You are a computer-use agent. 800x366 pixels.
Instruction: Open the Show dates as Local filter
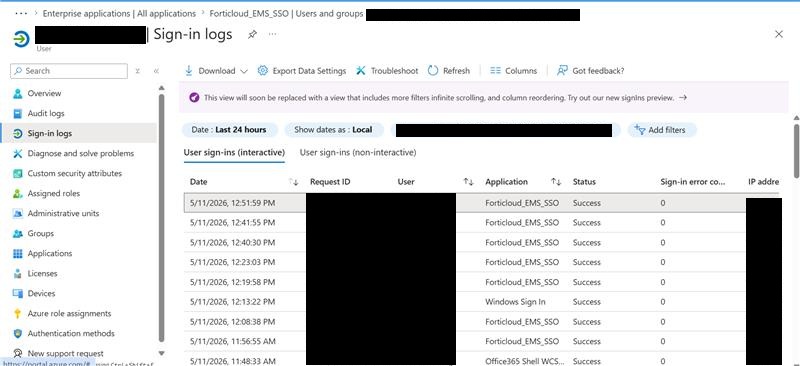click(333, 130)
